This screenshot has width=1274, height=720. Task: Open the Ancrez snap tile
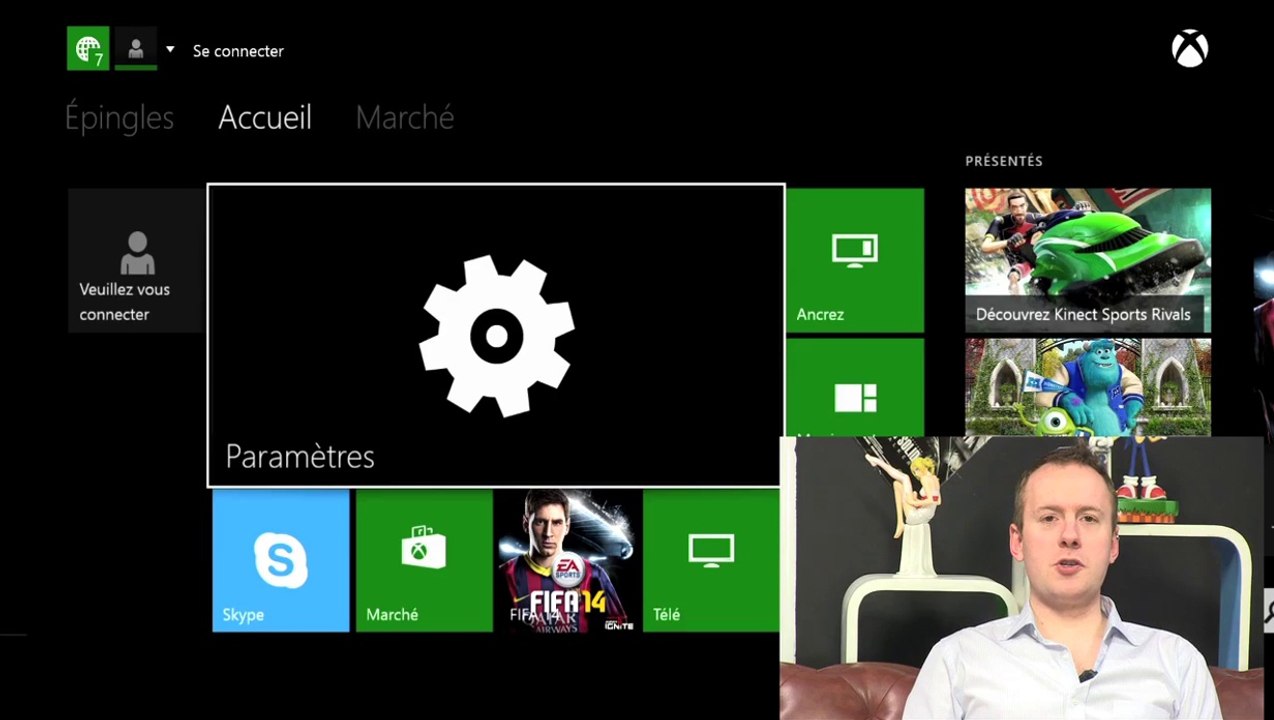pyautogui.click(x=855, y=260)
